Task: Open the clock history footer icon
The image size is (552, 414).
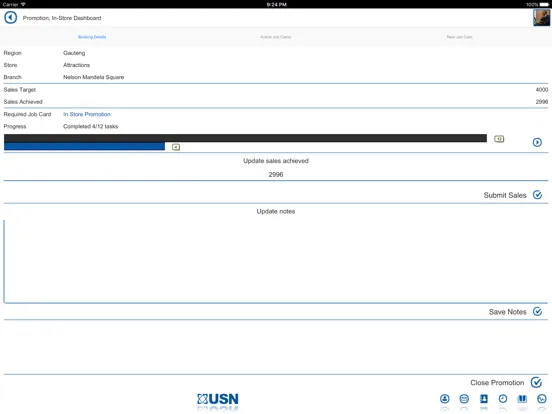Action: pyautogui.click(x=503, y=399)
